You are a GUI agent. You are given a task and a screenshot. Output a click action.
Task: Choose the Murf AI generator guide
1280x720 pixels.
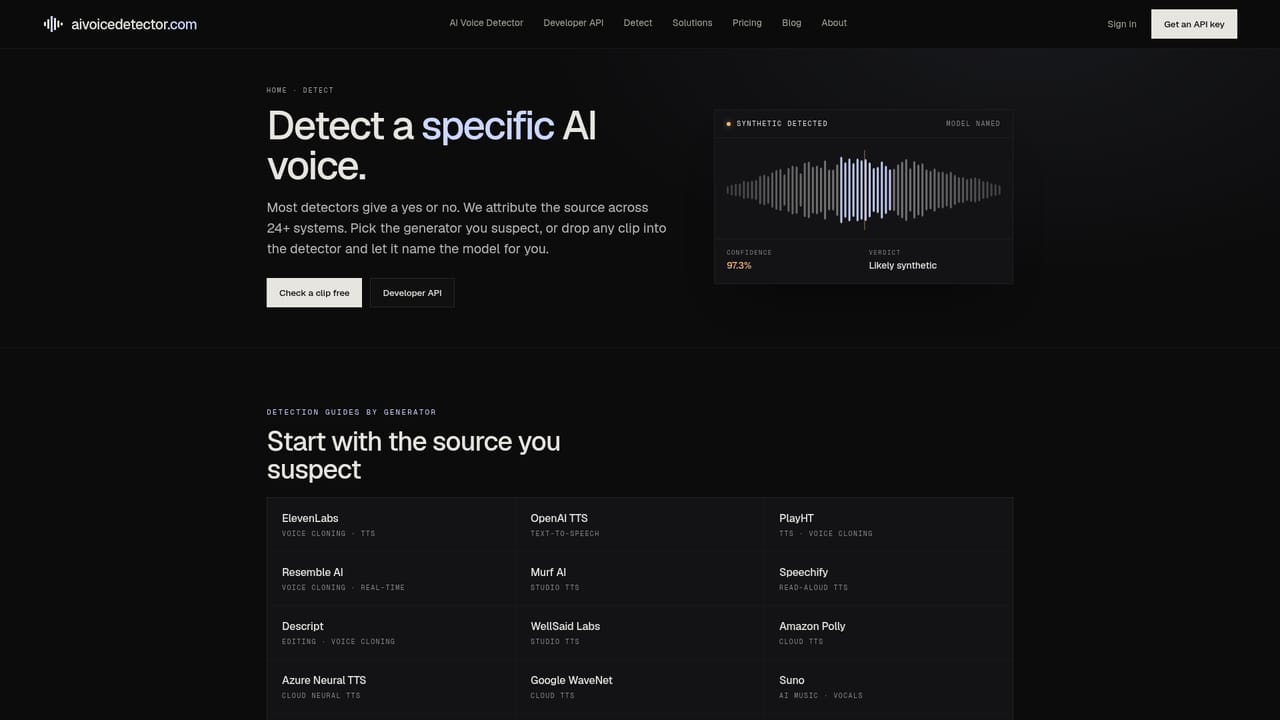pyautogui.click(x=640, y=579)
